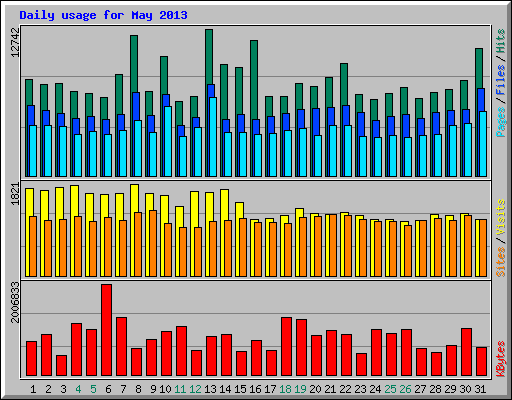The image size is (512, 400).
Task: Click the 1821 y-axis value
Action: [15, 194]
